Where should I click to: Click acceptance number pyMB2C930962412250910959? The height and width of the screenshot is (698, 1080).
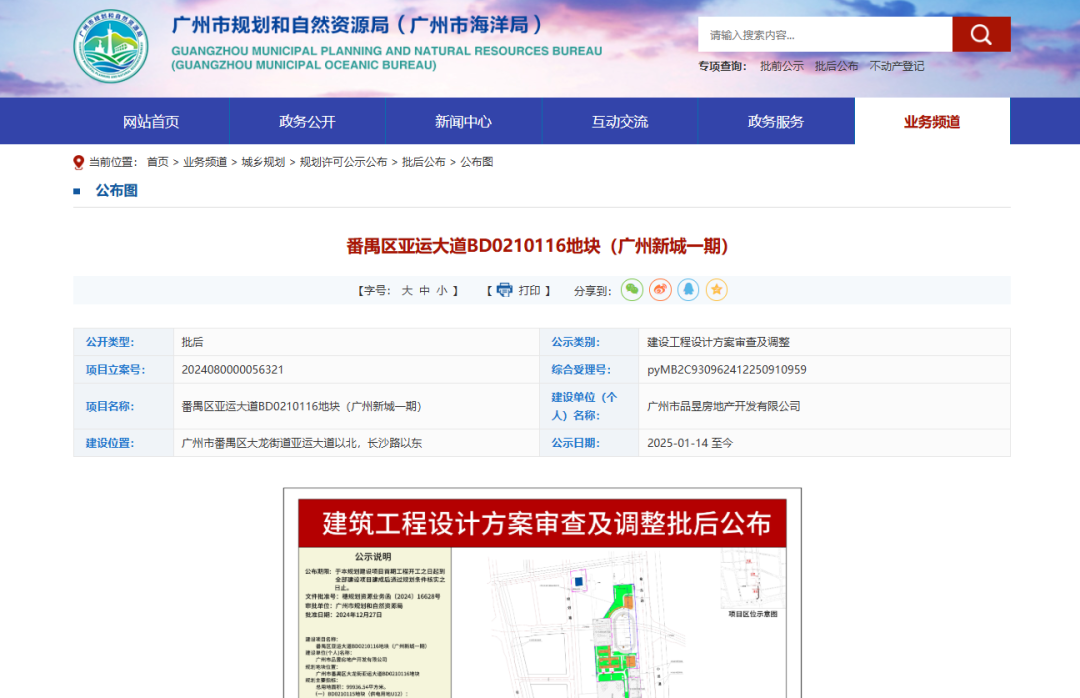[x=727, y=370]
